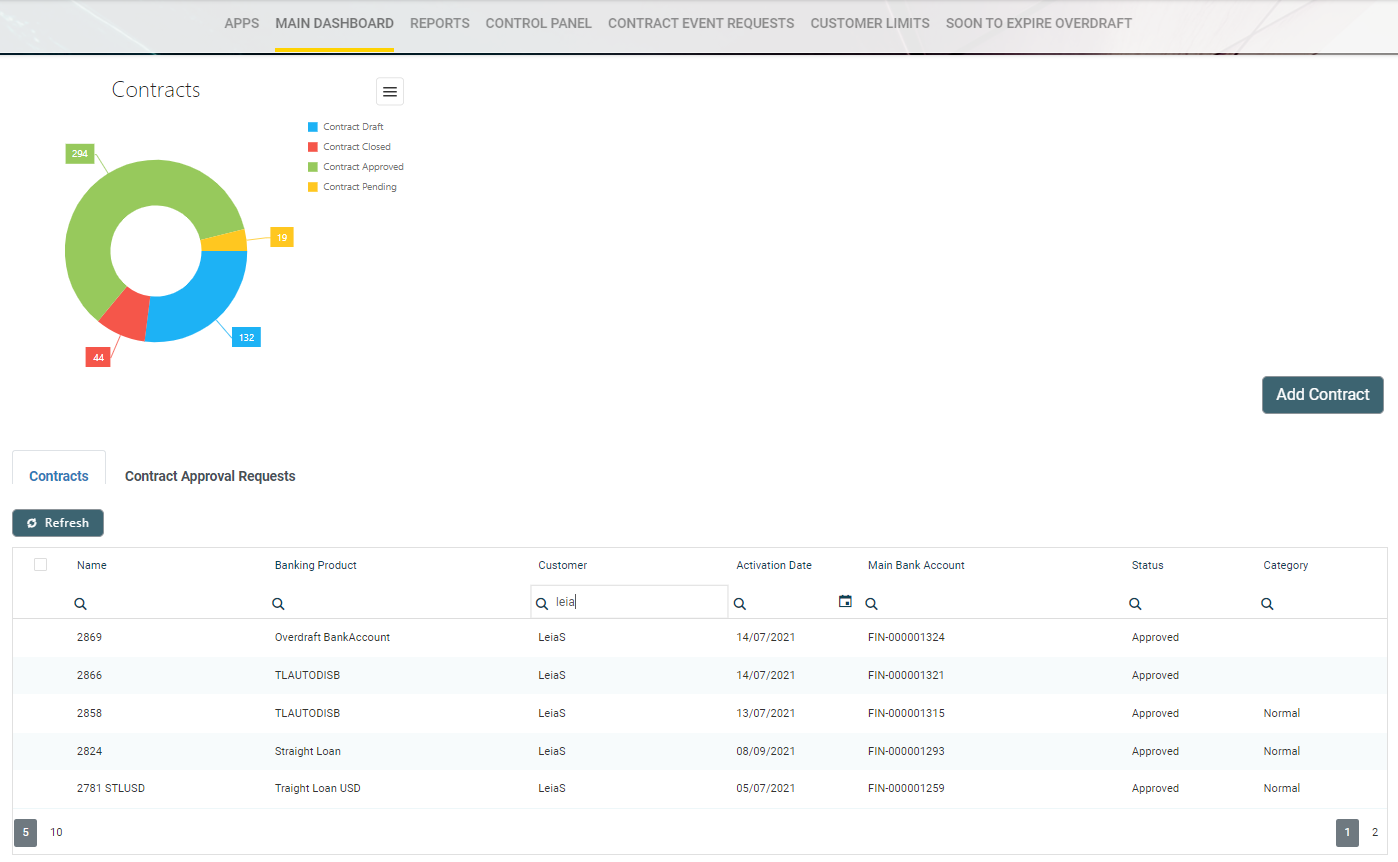The width and height of the screenshot is (1398, 862).
Task: Click the Main Bank Account filter search icon
Action: [x=872, y=604]
